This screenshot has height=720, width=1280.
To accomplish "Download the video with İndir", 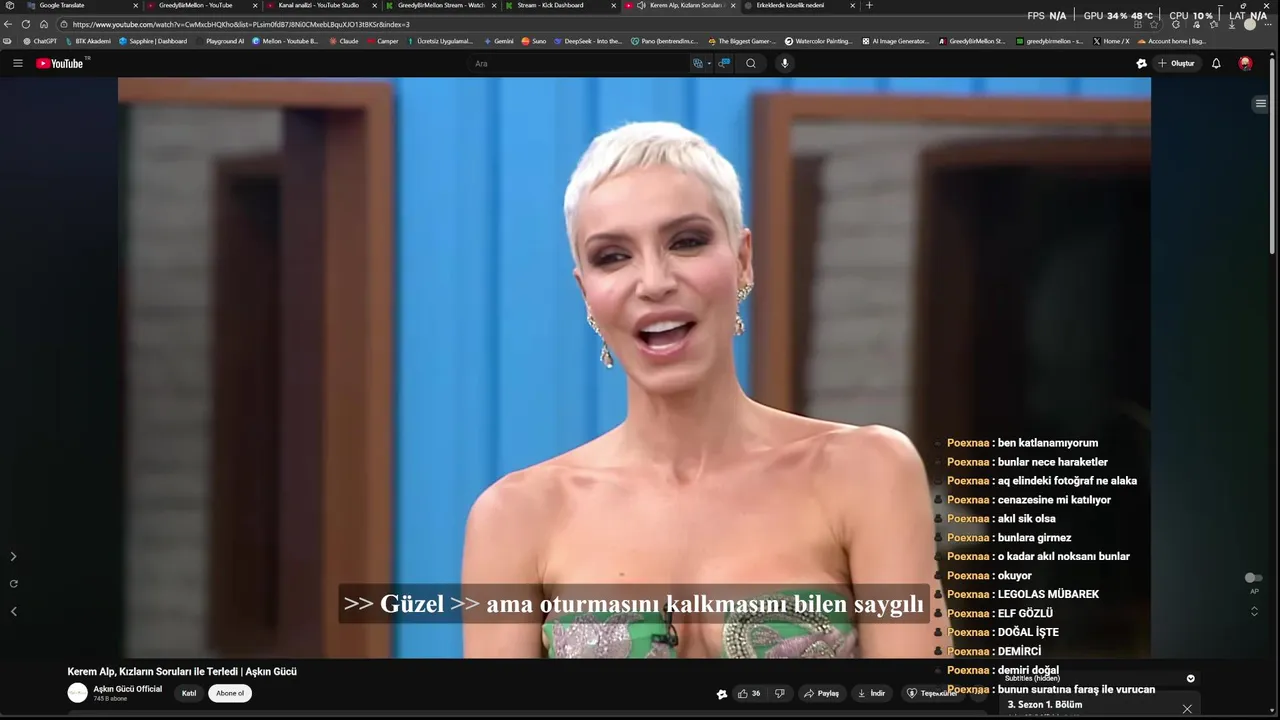I will pos(872,693).
